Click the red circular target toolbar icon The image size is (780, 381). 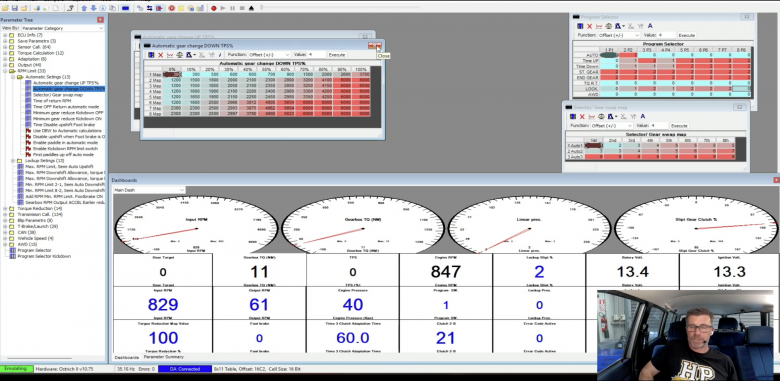click(172, 8)
